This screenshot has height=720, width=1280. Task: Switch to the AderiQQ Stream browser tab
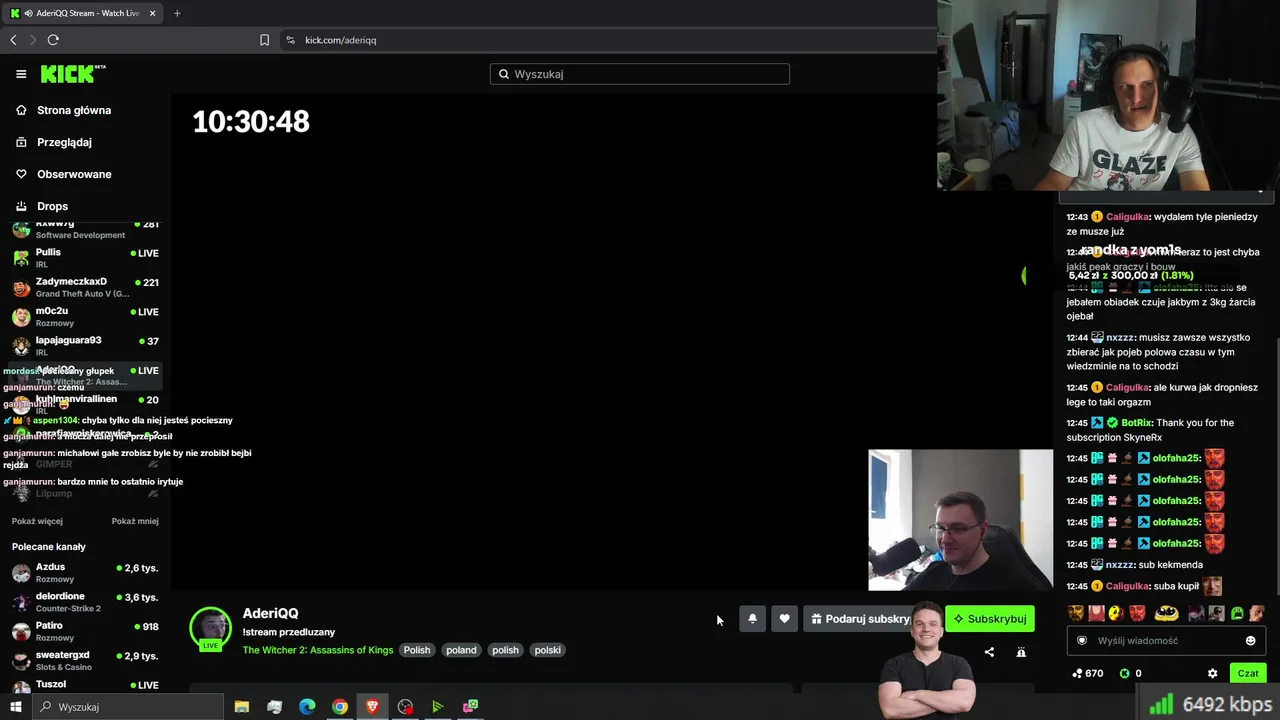pyautogui.click(x=81, y=13)
